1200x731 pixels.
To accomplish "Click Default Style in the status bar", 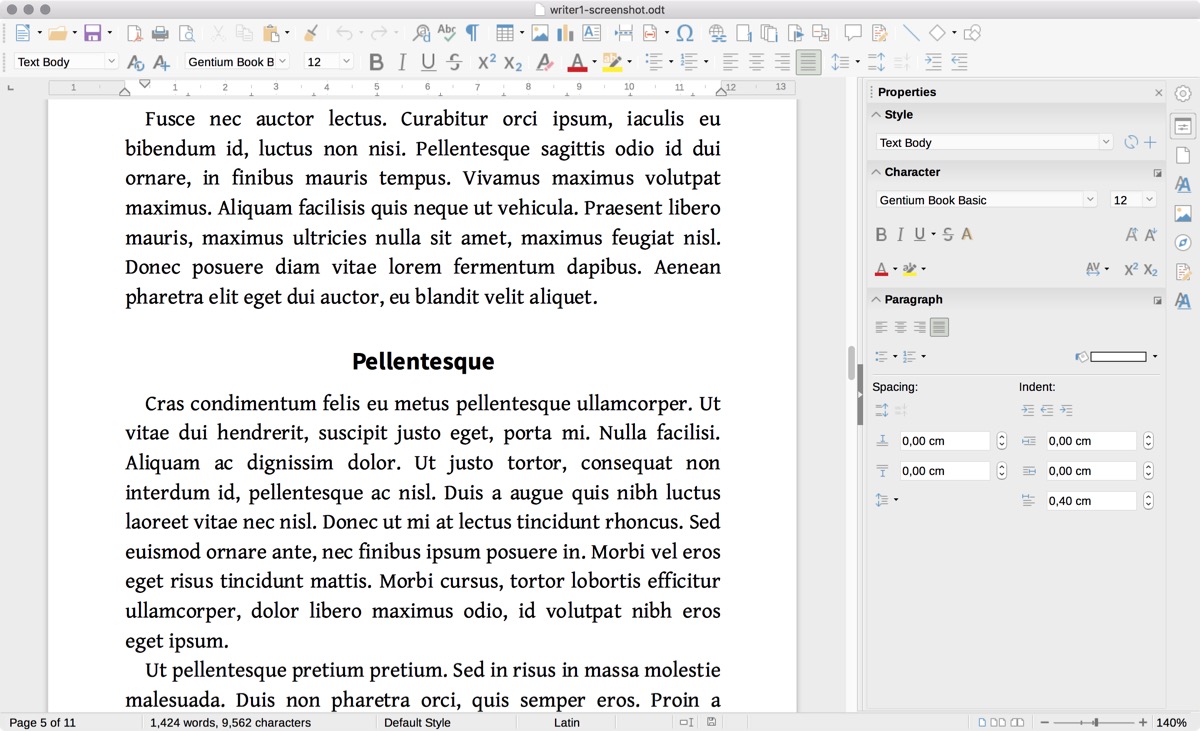I will (x=417, y=722).
